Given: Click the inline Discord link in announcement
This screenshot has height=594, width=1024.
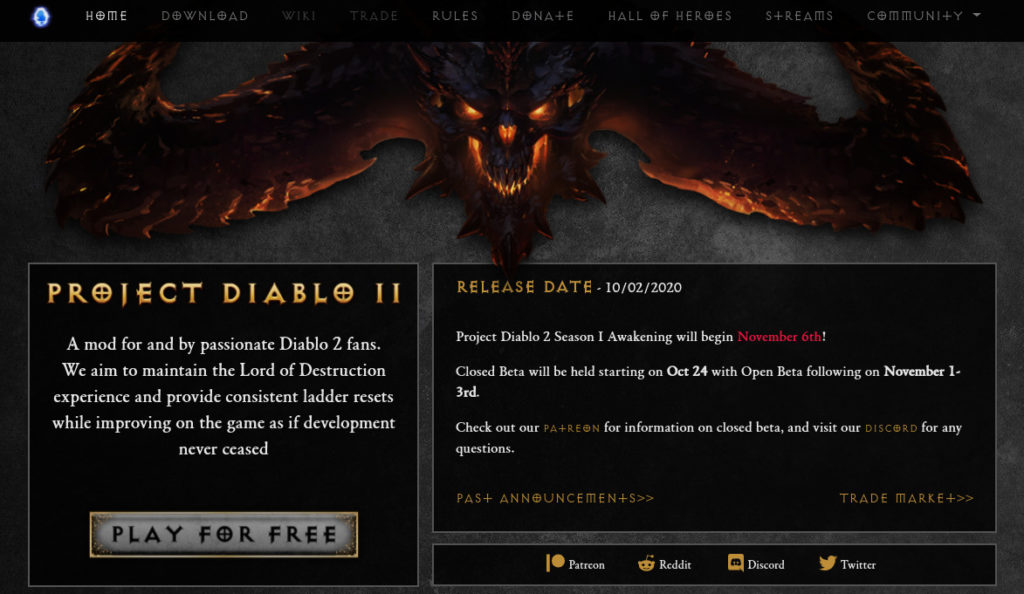Looking at the screenshot, I should [x=891, y=428].
